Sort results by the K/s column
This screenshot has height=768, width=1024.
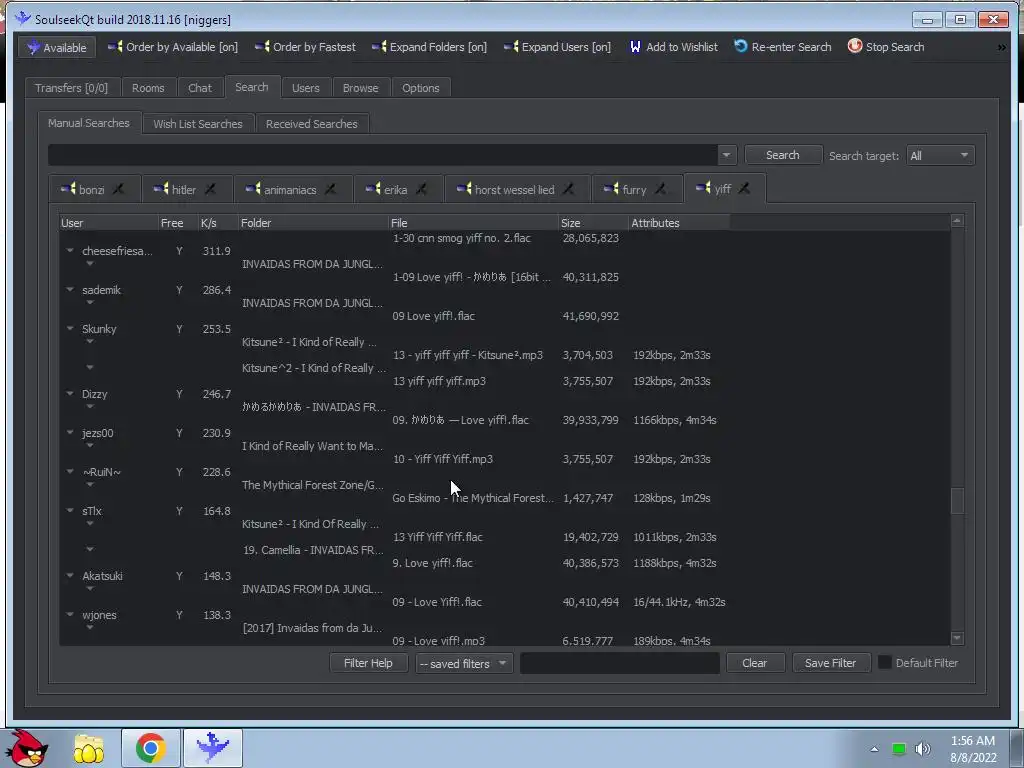(217, 223)
